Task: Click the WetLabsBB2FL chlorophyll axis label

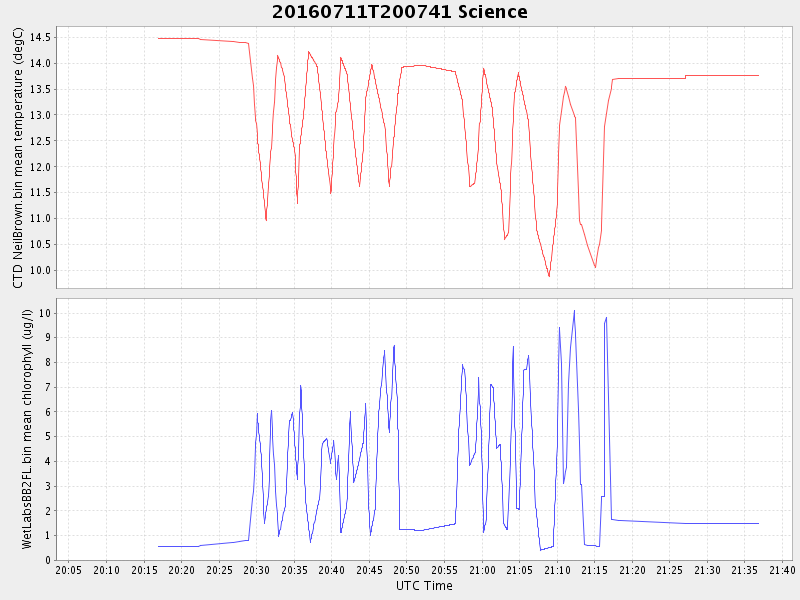Action: (18, 429)
